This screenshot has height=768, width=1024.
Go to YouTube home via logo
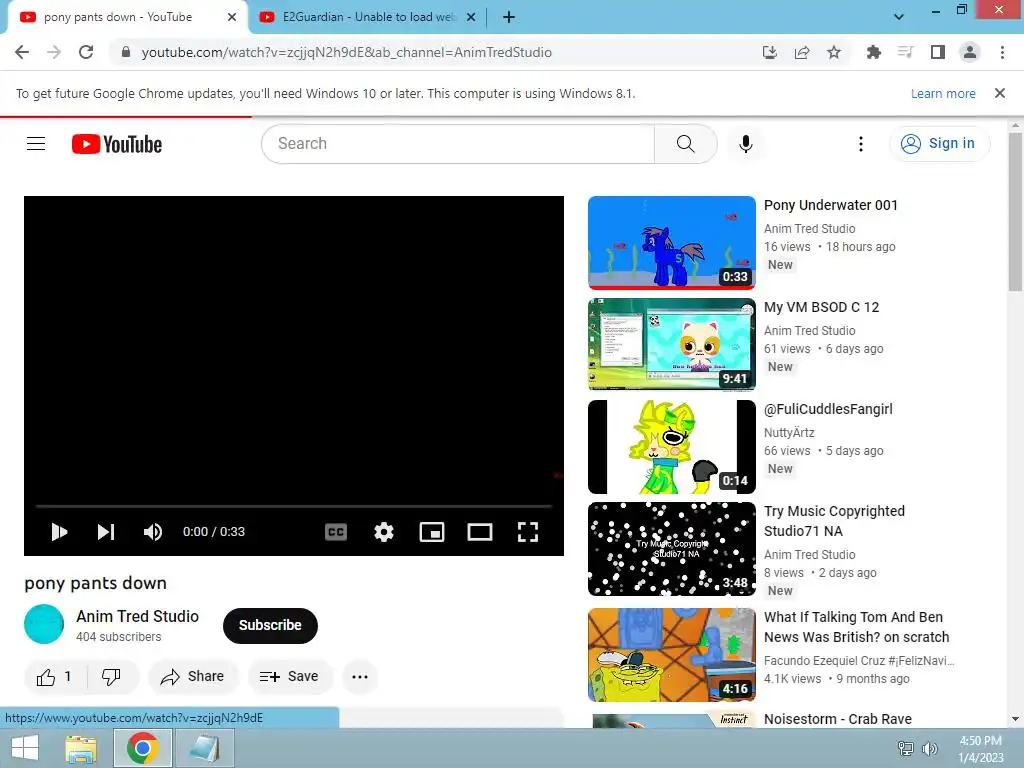117,144
